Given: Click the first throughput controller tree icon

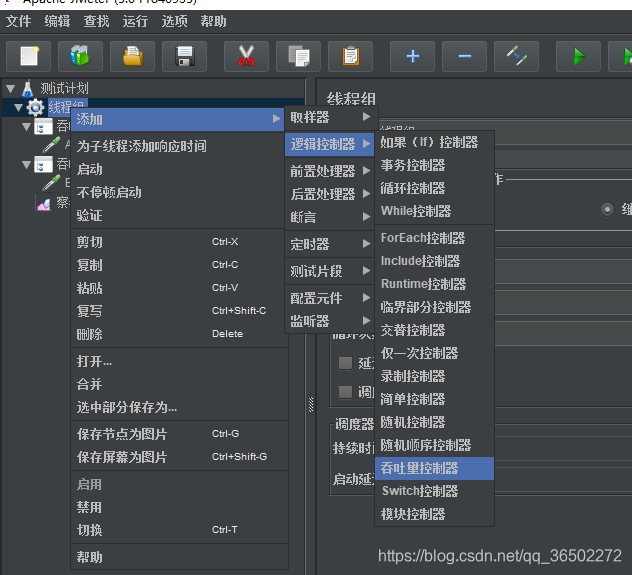Looking at the screenshot, I should point(43,127).
